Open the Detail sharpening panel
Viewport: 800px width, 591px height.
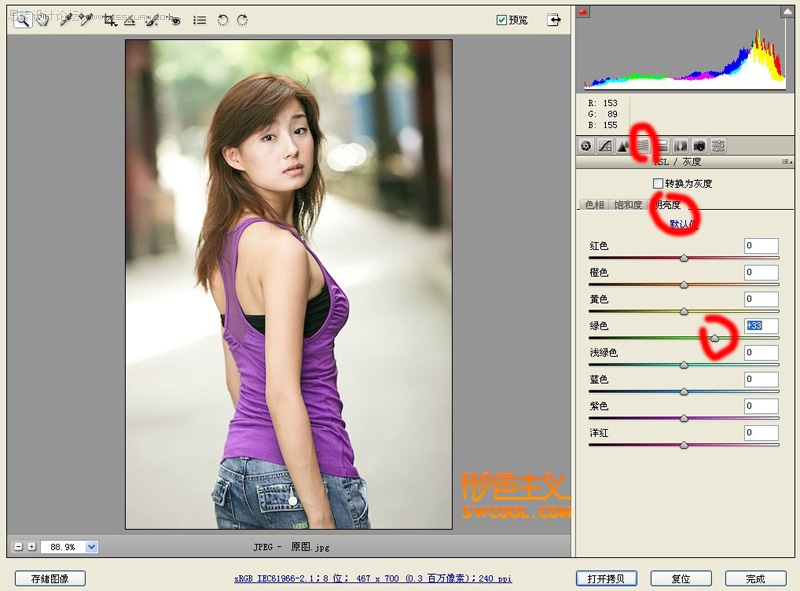pos(623,146)
